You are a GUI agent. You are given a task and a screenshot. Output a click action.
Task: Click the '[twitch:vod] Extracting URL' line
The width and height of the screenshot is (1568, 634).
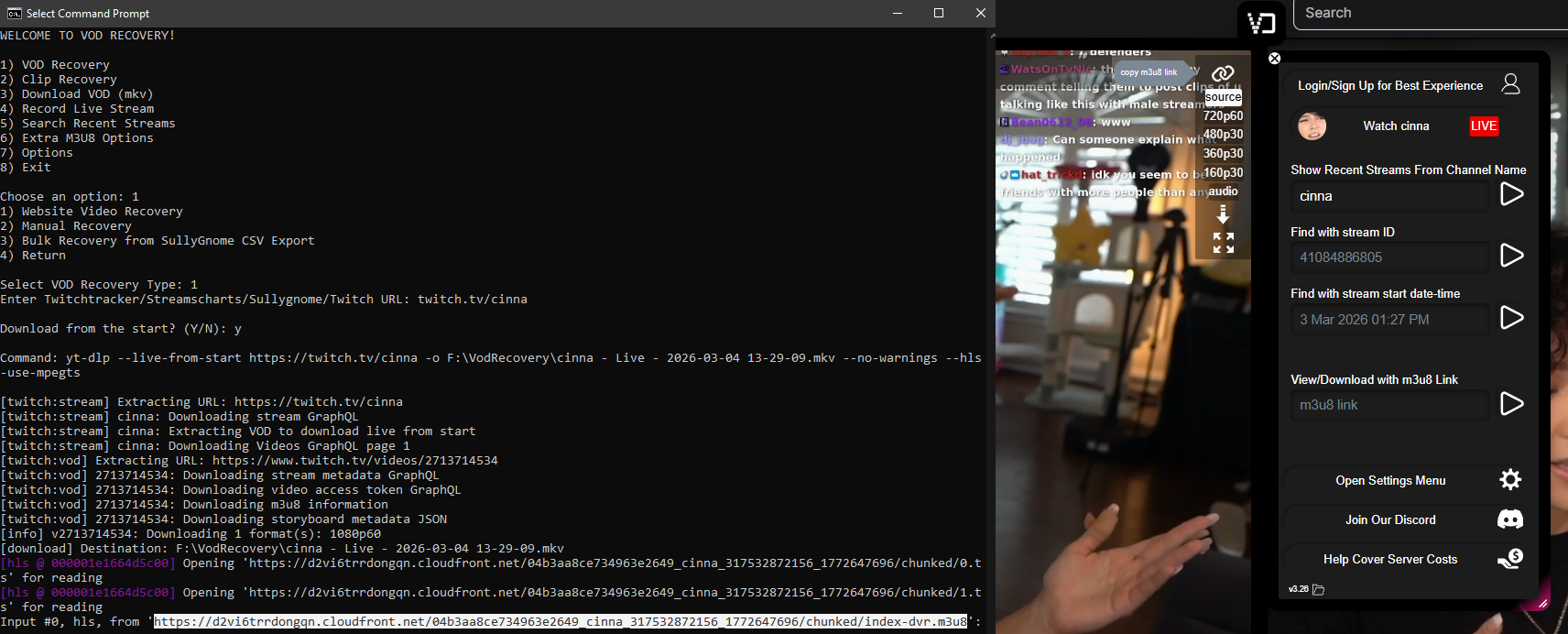pyautogui.click(x=249, y=461)
